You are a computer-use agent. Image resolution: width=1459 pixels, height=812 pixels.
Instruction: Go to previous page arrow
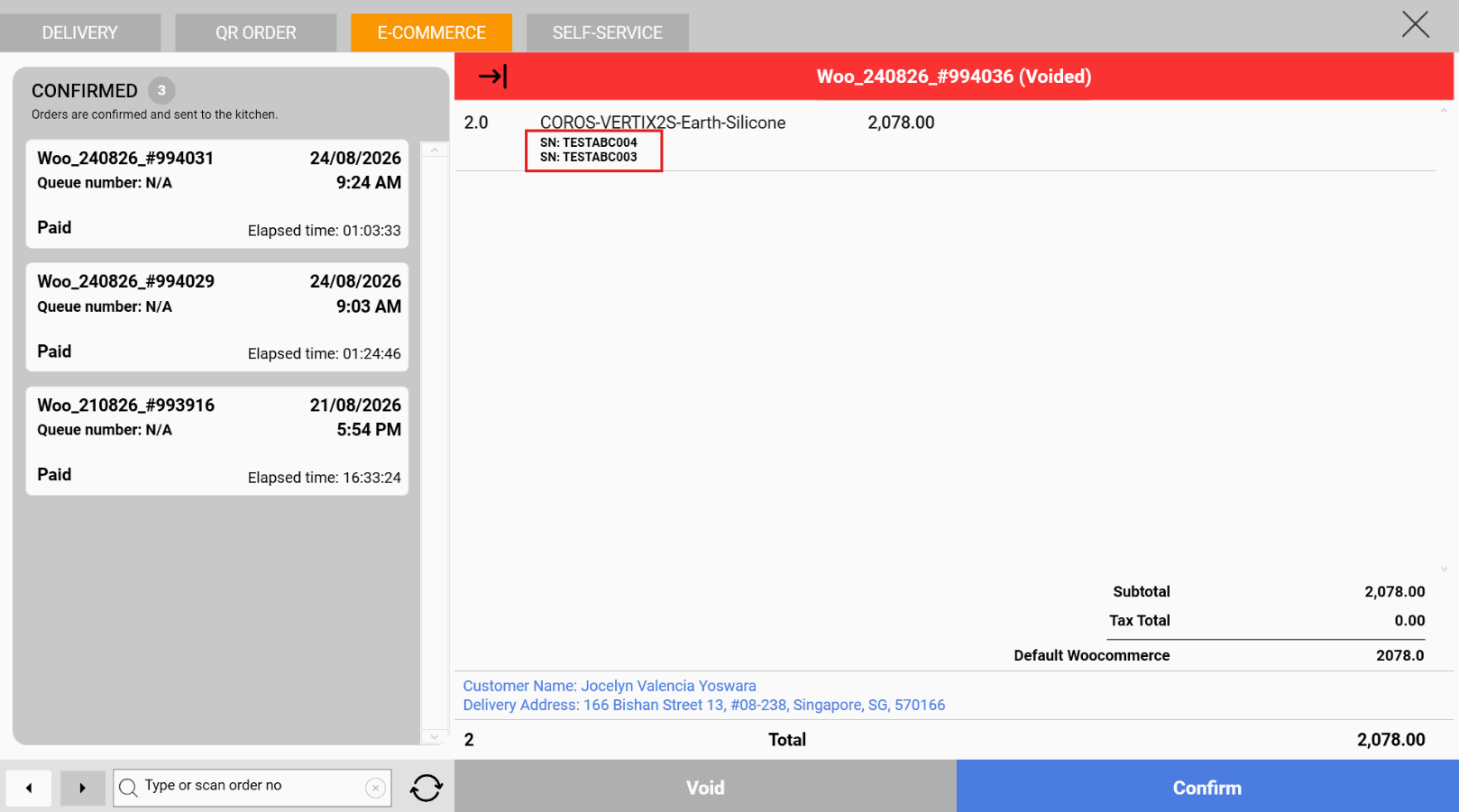pos(29,789)
